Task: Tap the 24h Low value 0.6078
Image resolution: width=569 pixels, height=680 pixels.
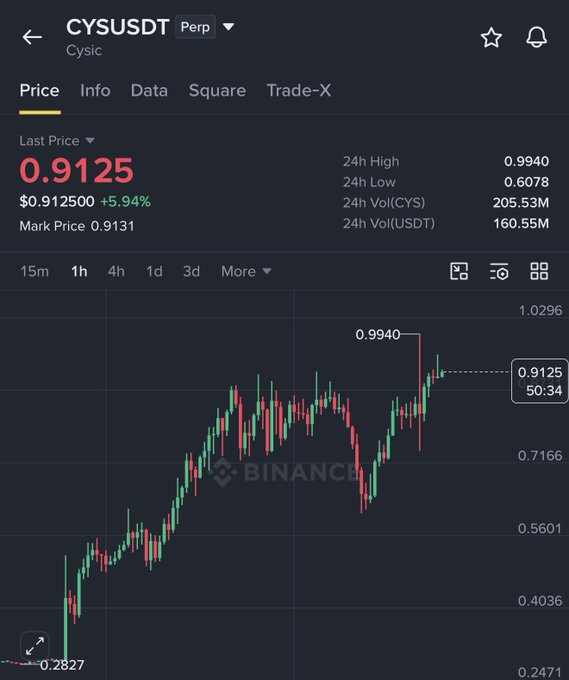Action: (526, 182)
